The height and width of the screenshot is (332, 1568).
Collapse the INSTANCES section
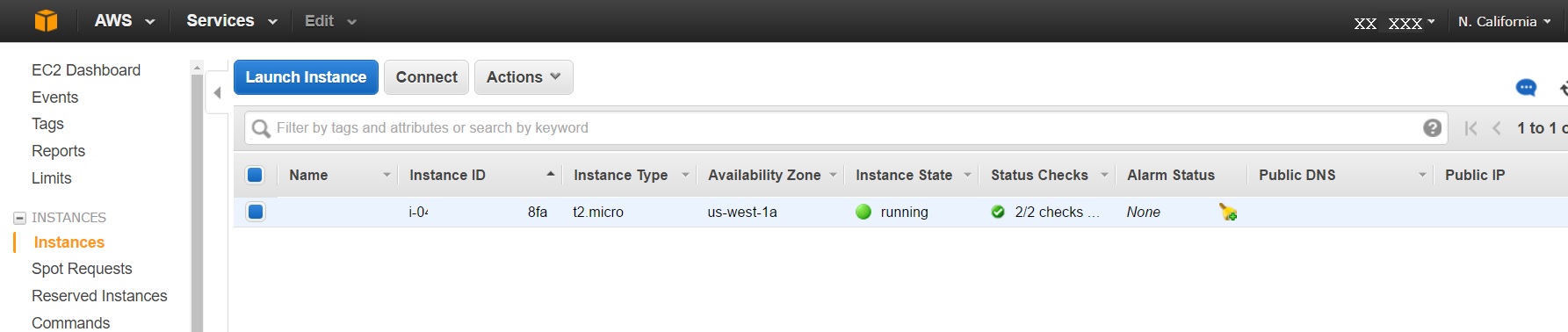coord(19,218)
